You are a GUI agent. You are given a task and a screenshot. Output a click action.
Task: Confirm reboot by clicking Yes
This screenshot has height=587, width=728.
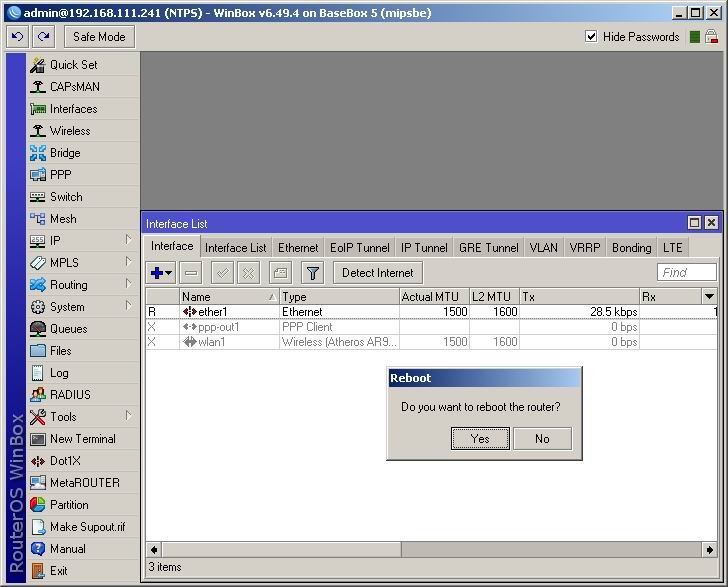pyautogui.click(x=480, y=438)
